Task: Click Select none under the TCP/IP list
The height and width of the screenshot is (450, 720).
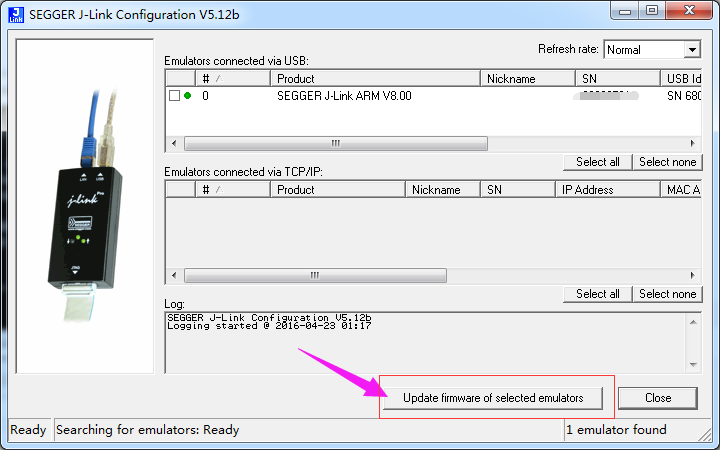Action: pyautogui.click(x=668, y=294)
